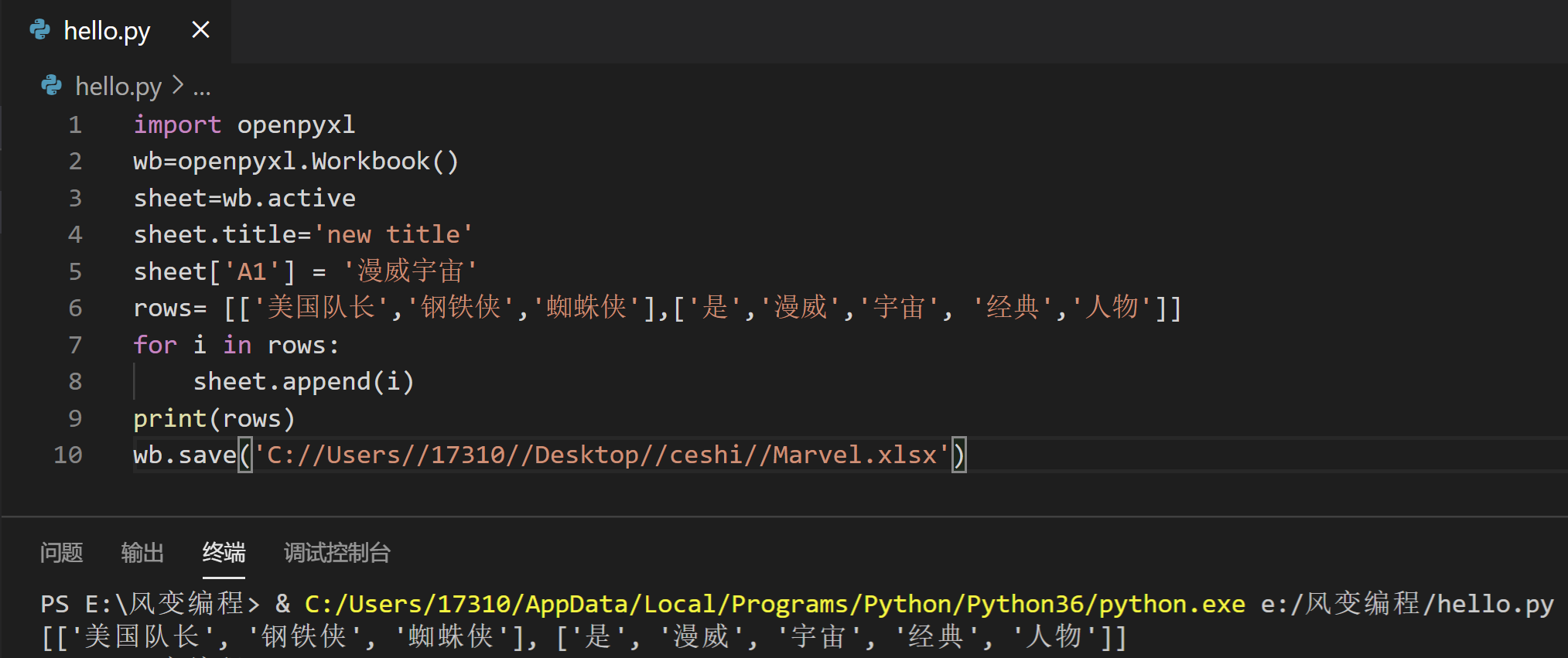Click Python file icon in breadcrumb

pyautogui.click(x=52, y=85)
